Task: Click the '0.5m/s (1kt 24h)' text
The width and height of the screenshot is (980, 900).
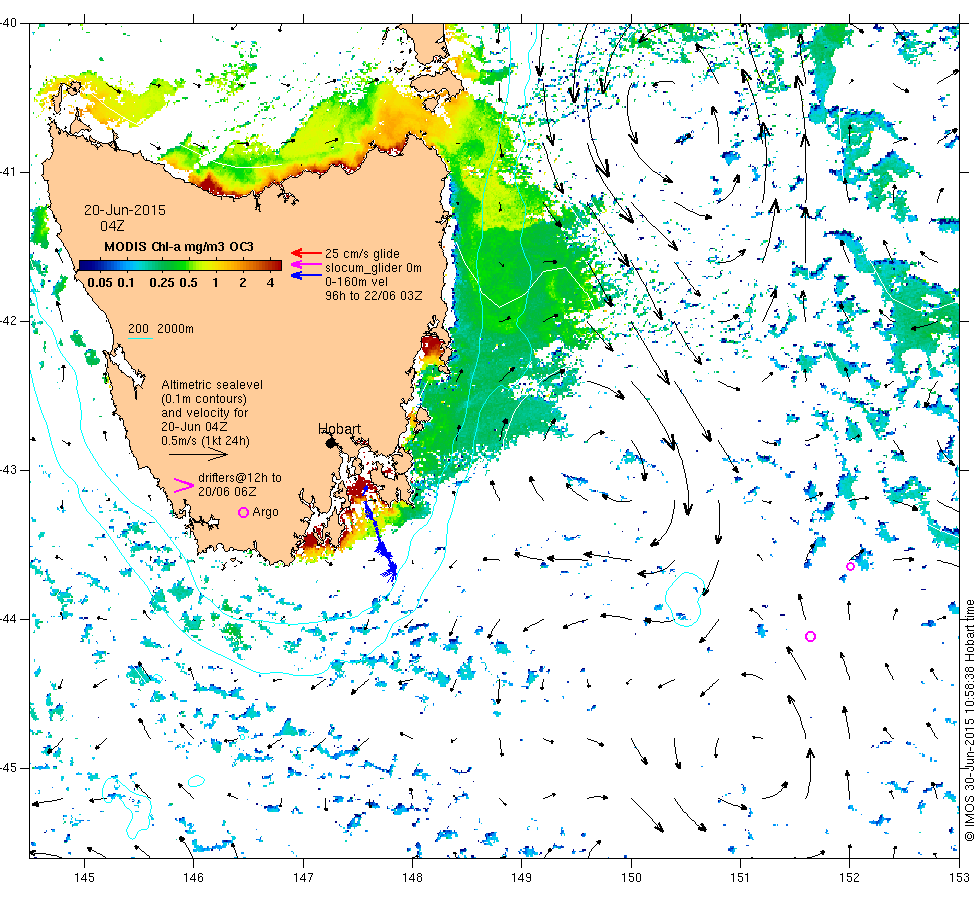Action: point(205,441)
